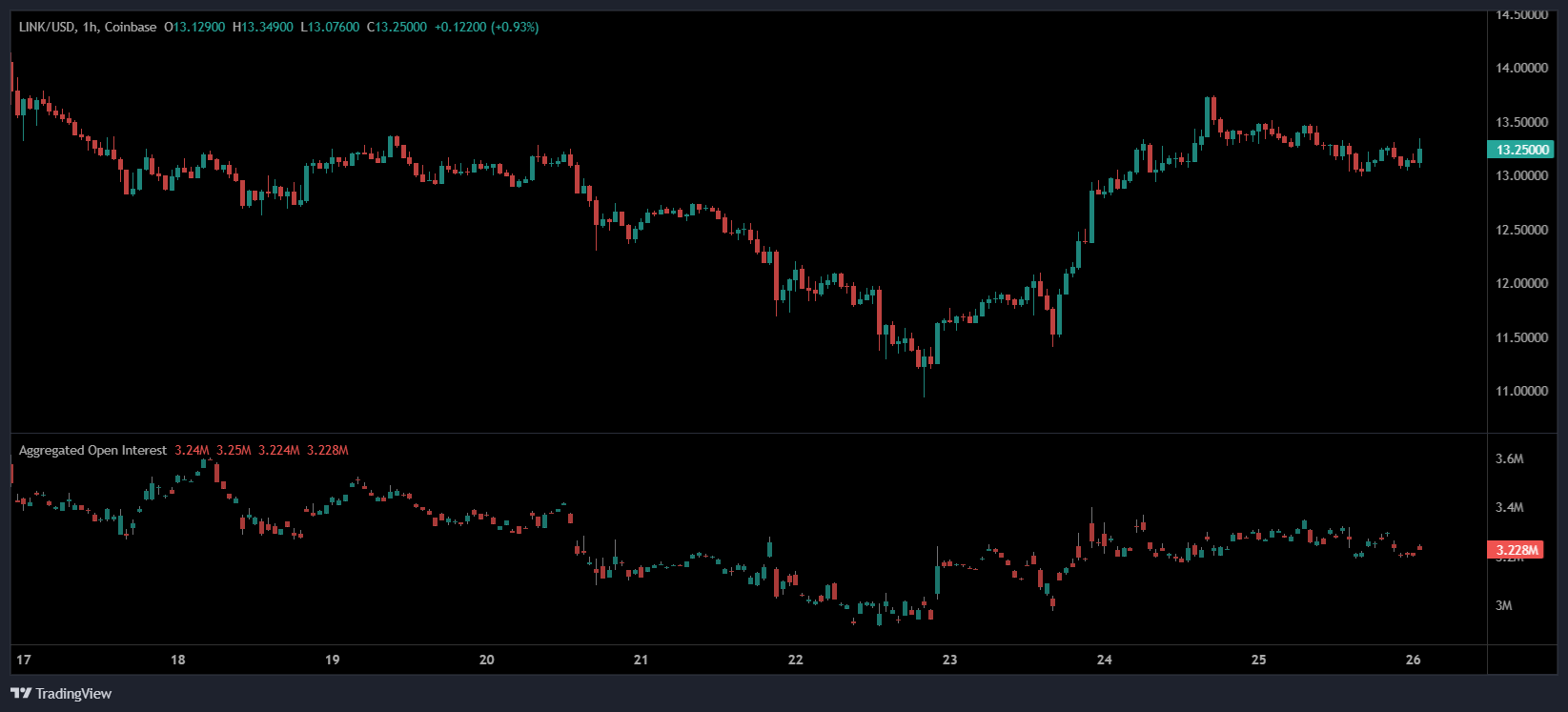1568x712 pixels.
Task: Click date 17 on the time axis
Action: click(24, 660)
